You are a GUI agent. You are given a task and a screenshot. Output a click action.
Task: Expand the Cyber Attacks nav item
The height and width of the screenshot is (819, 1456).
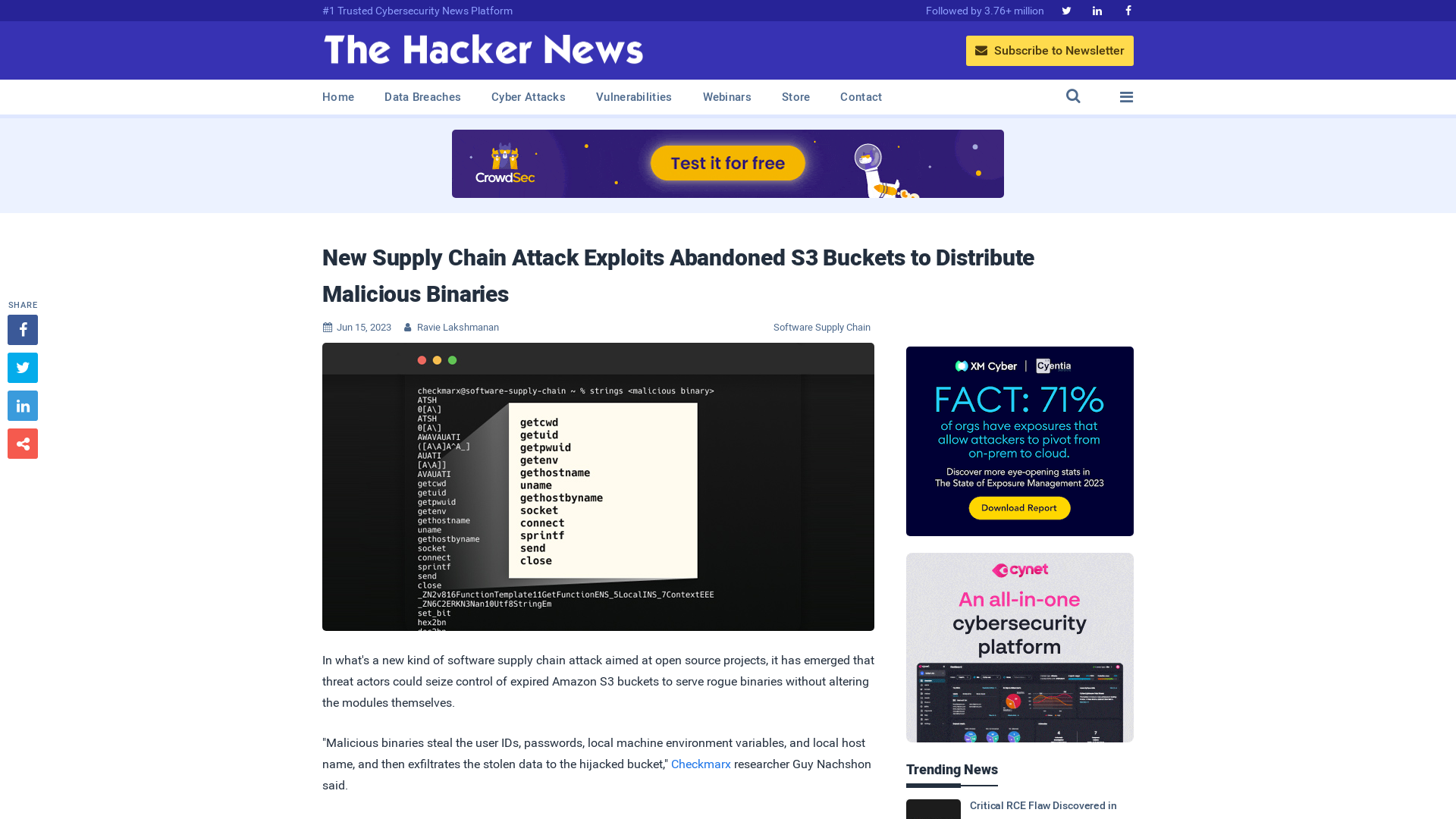[x=528, y=96]
